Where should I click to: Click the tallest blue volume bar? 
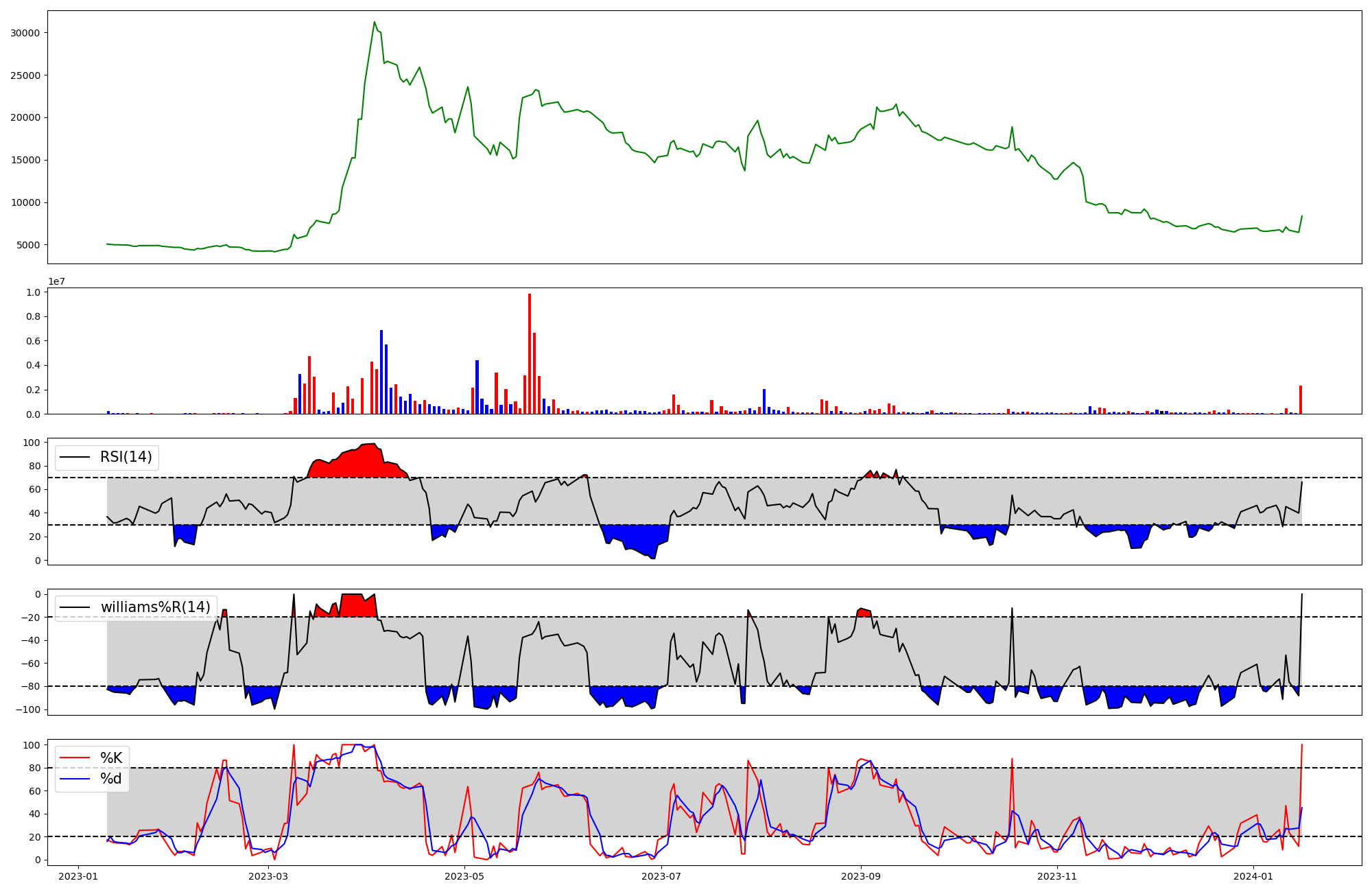(x=381, y=372)
